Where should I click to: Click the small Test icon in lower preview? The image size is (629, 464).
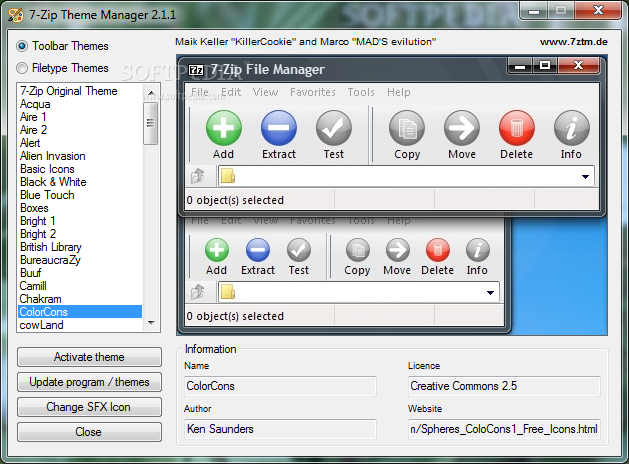(x=299, y=250)
